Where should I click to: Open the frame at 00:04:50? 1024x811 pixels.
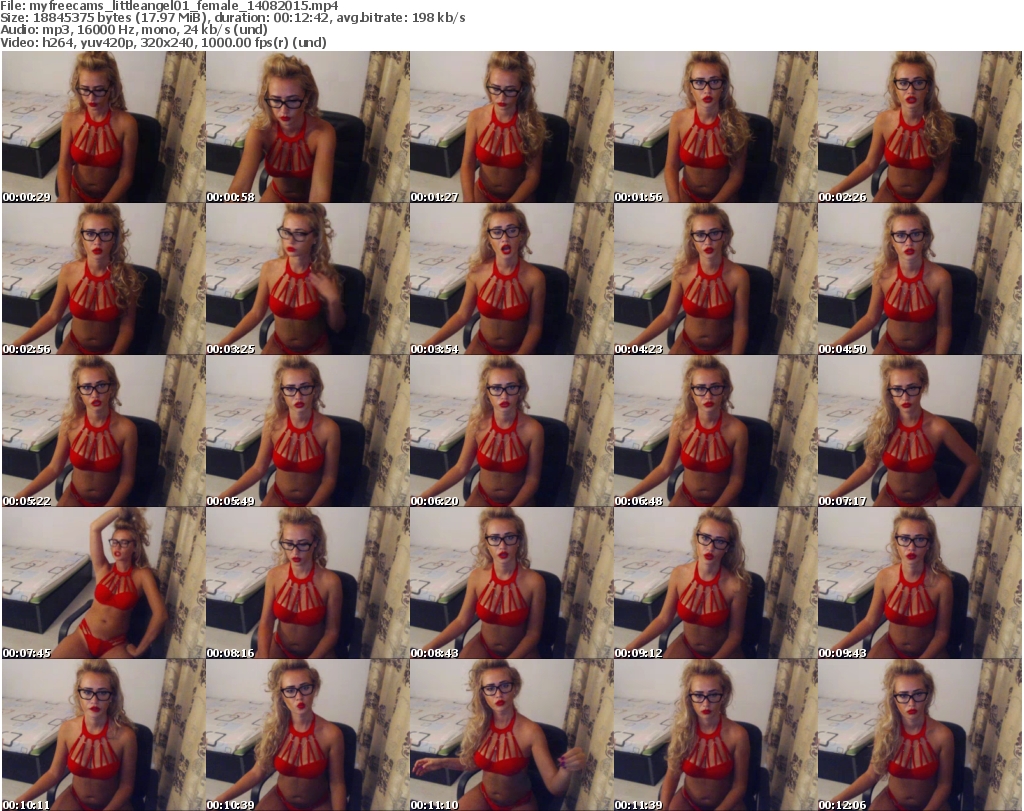click(920, 279)
